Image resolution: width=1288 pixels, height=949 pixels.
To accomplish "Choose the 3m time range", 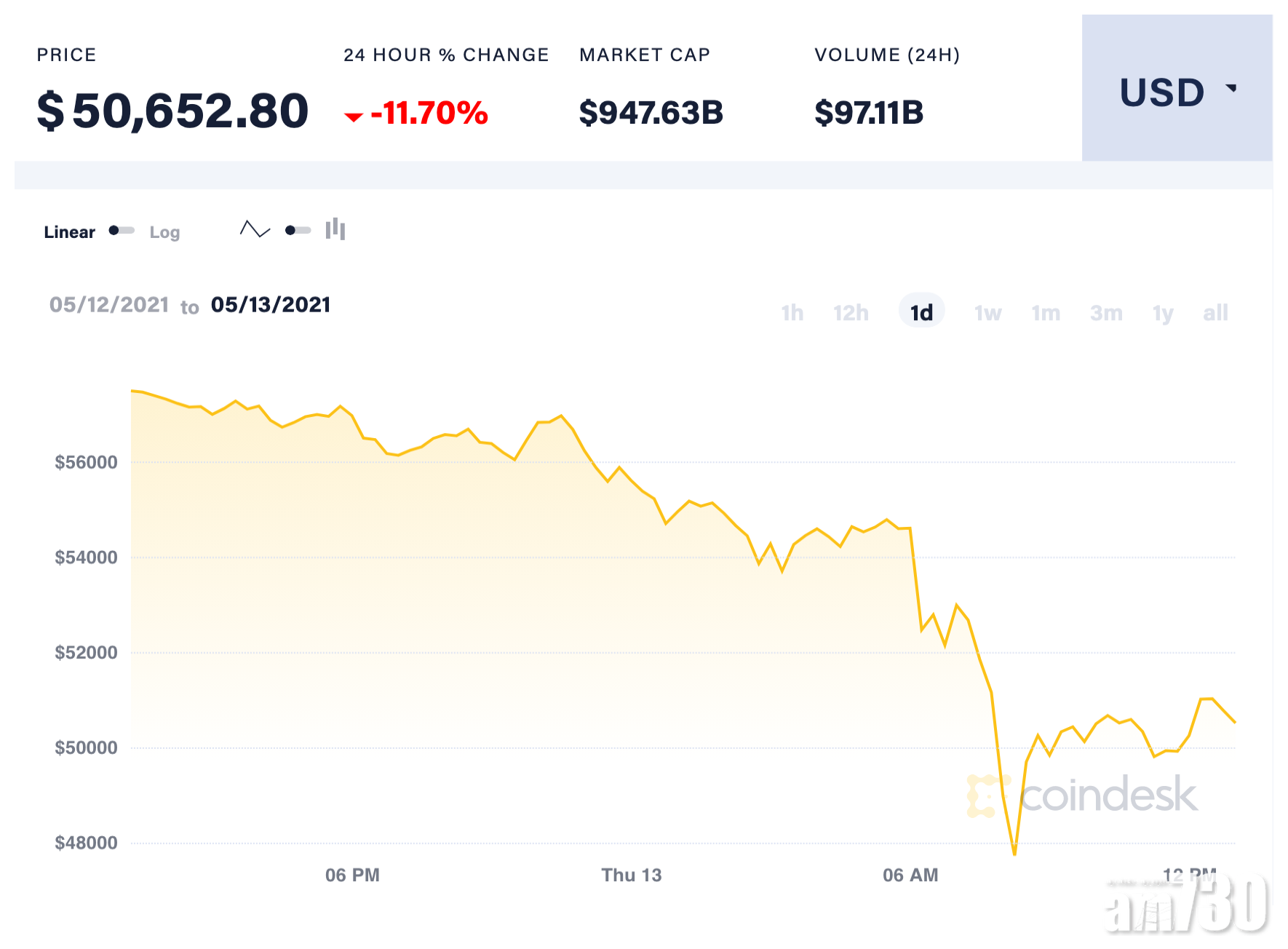I will [1106, 313].
